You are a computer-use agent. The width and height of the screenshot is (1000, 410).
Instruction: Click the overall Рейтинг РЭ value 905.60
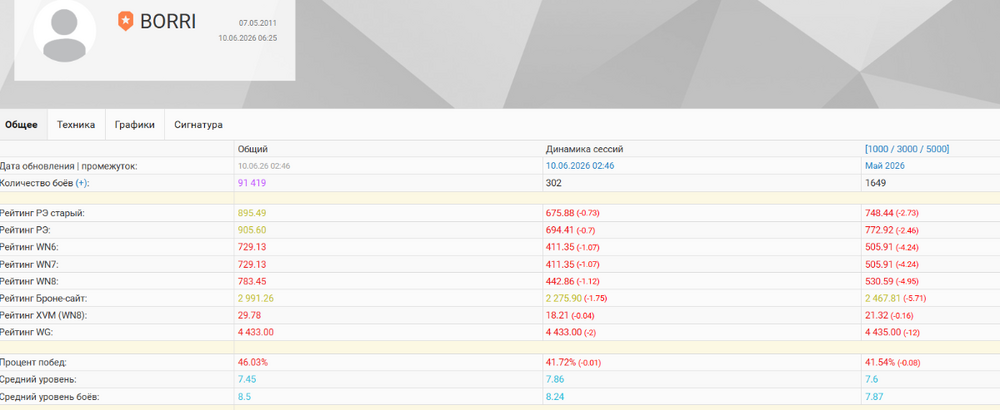click(252, 230)
